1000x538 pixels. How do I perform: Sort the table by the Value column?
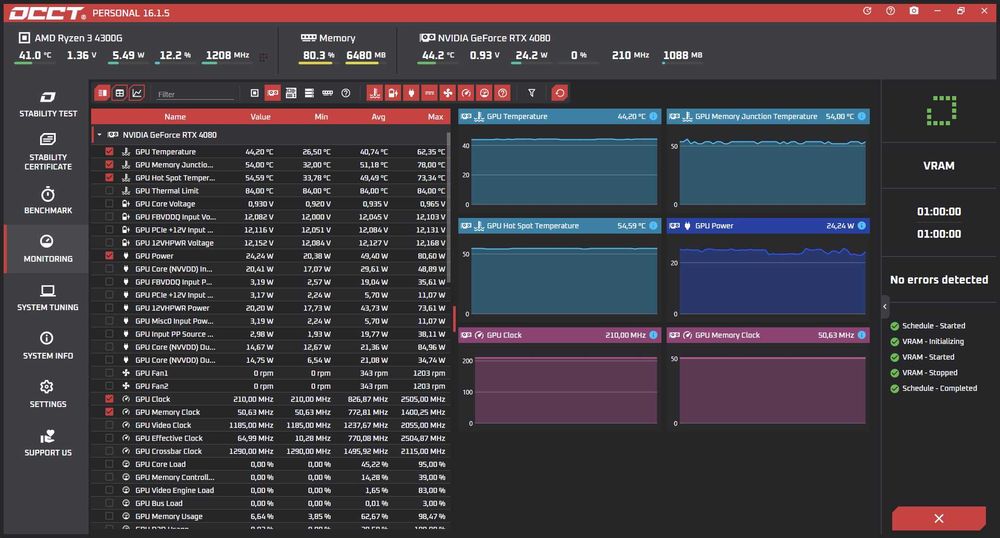click(260, 117)
